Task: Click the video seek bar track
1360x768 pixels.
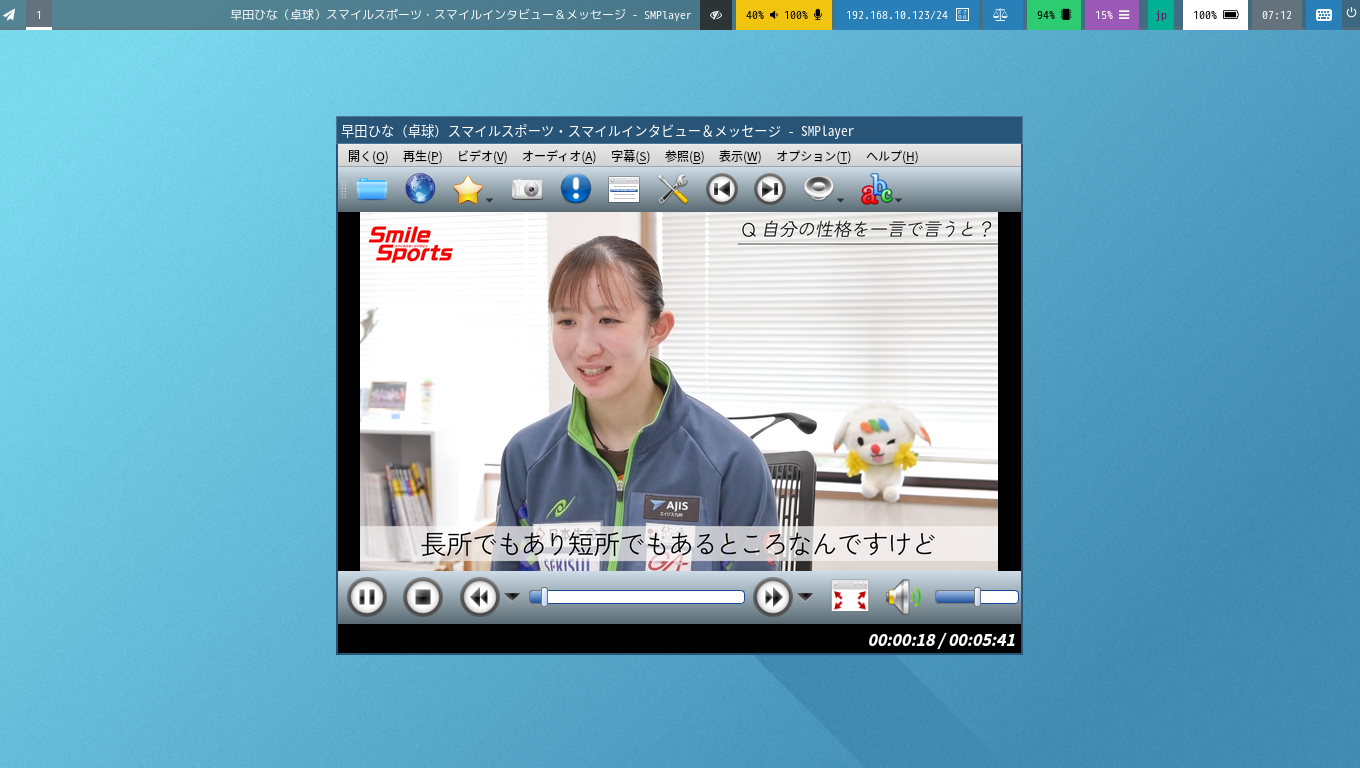Action: coord(637,597)
